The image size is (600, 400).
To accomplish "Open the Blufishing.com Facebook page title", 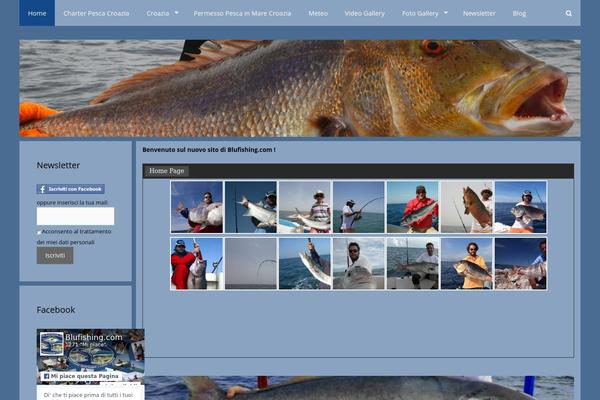I will pos(94,337).
